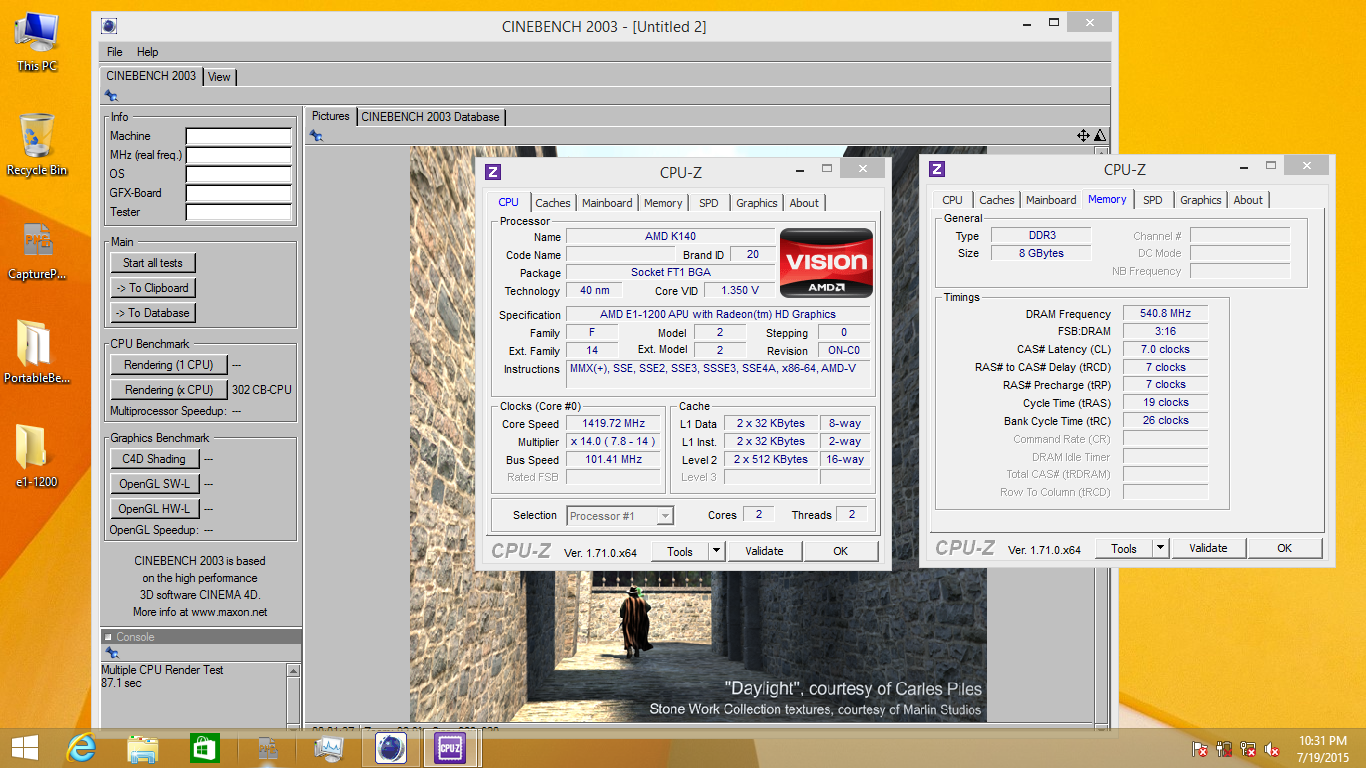Select the e1-1200 folder on the desktop
The width and height of the screenshot is (1366, 768).
pos(37,457)
